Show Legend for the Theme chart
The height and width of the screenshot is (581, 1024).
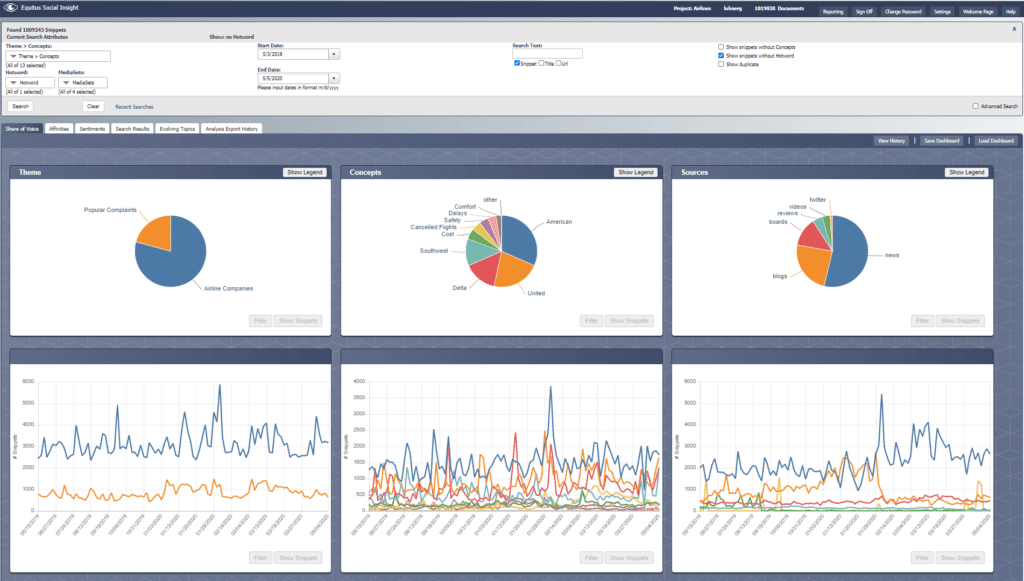(304, 172)
